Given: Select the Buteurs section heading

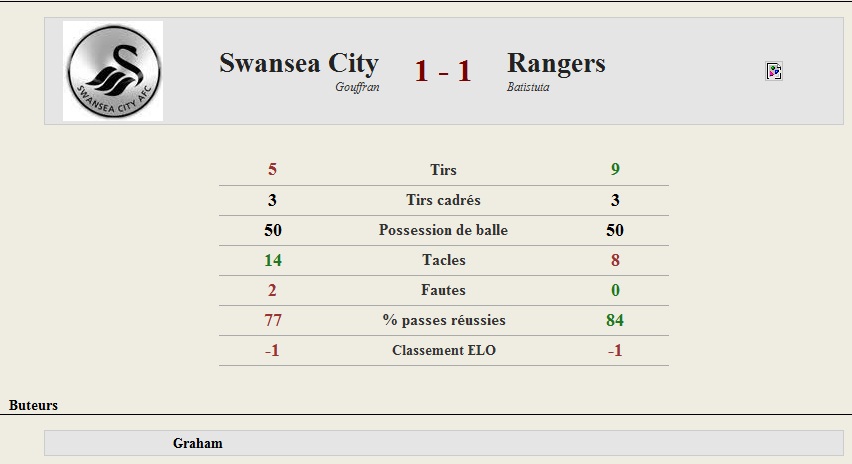Looking at the screenshot, I should 33,405.
